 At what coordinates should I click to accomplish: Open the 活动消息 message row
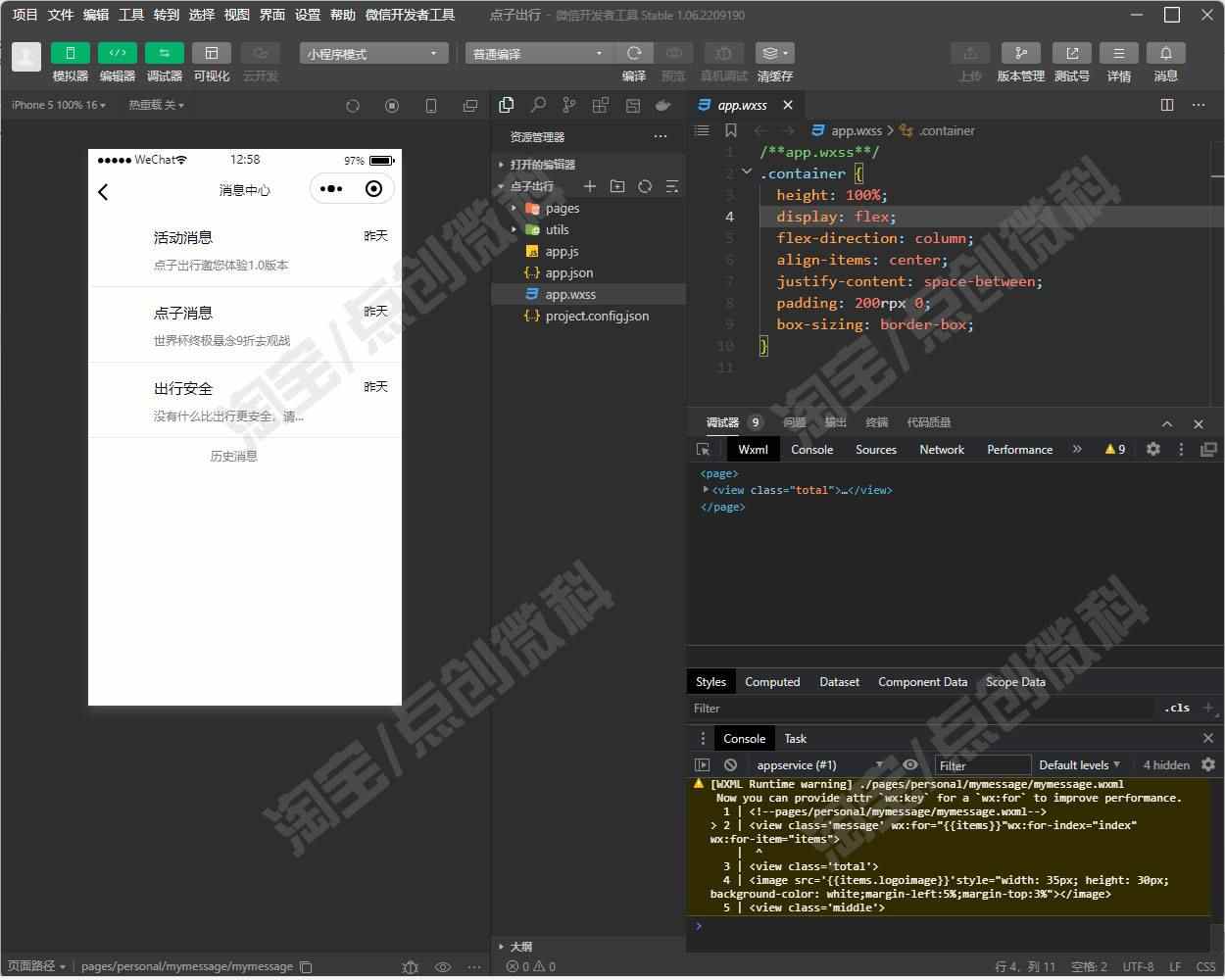pyautogui.click(x=245, y=250)
